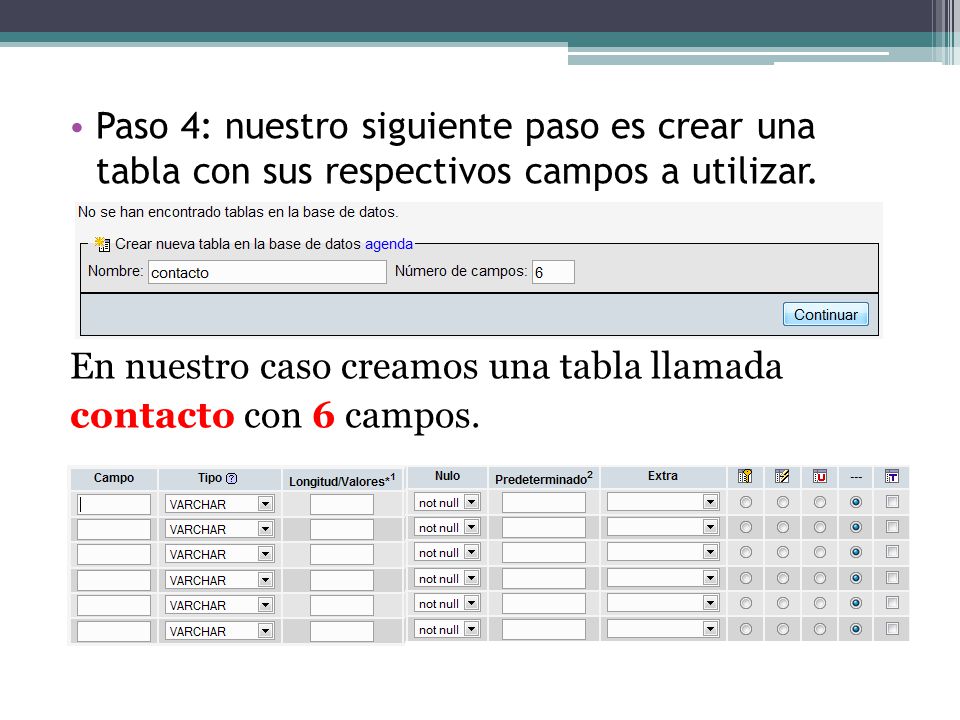The height and width of the screenshot is (720, 960).
Task: Tick the fulltext checkbox in last row
Action: pos(893,629)
